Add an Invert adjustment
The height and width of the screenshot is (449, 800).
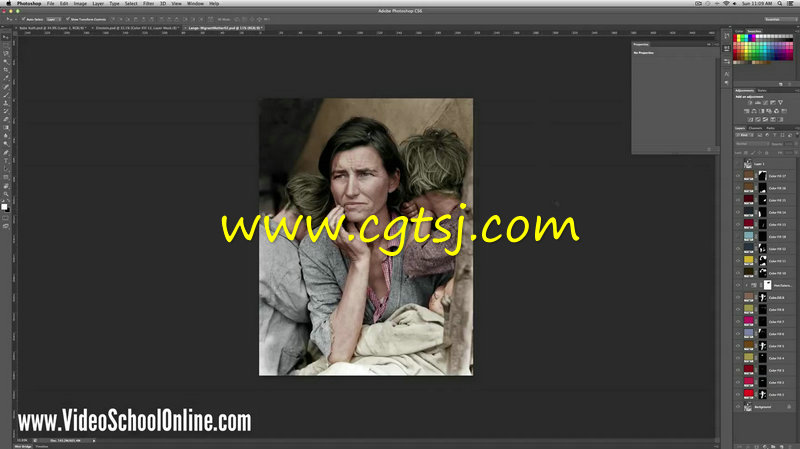pos(750,119)
